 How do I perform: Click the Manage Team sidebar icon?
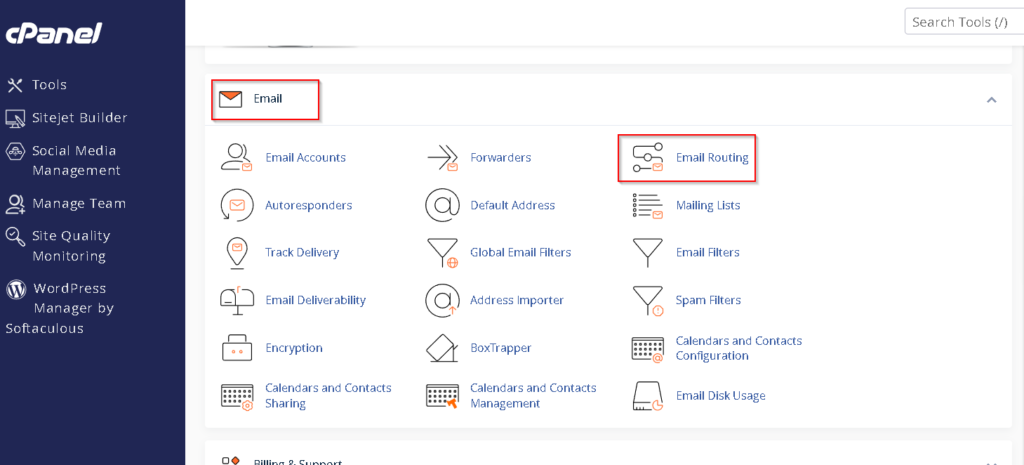[x=14, y=204]
